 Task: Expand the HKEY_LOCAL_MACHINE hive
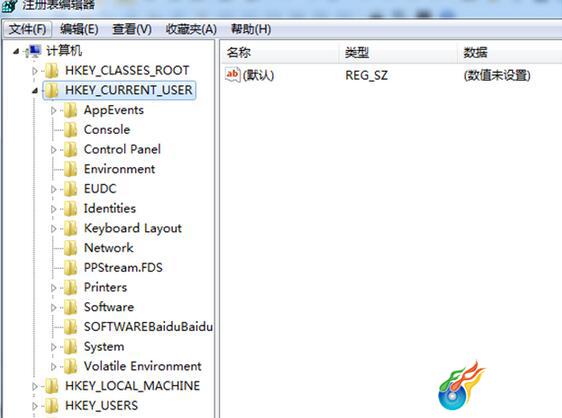point(35,386)
